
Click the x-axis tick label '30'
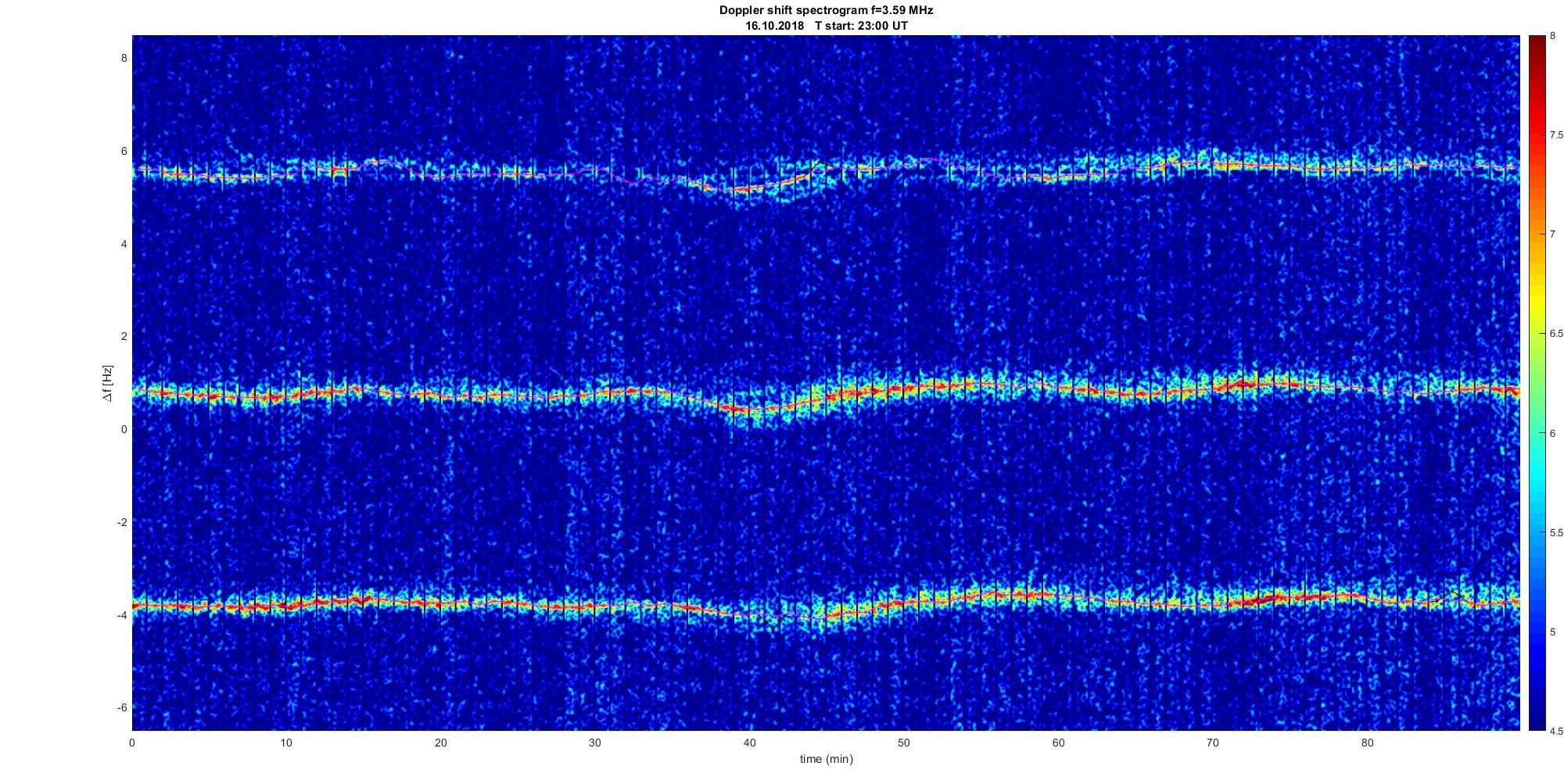pyautogui.click(x=595, y=743)
